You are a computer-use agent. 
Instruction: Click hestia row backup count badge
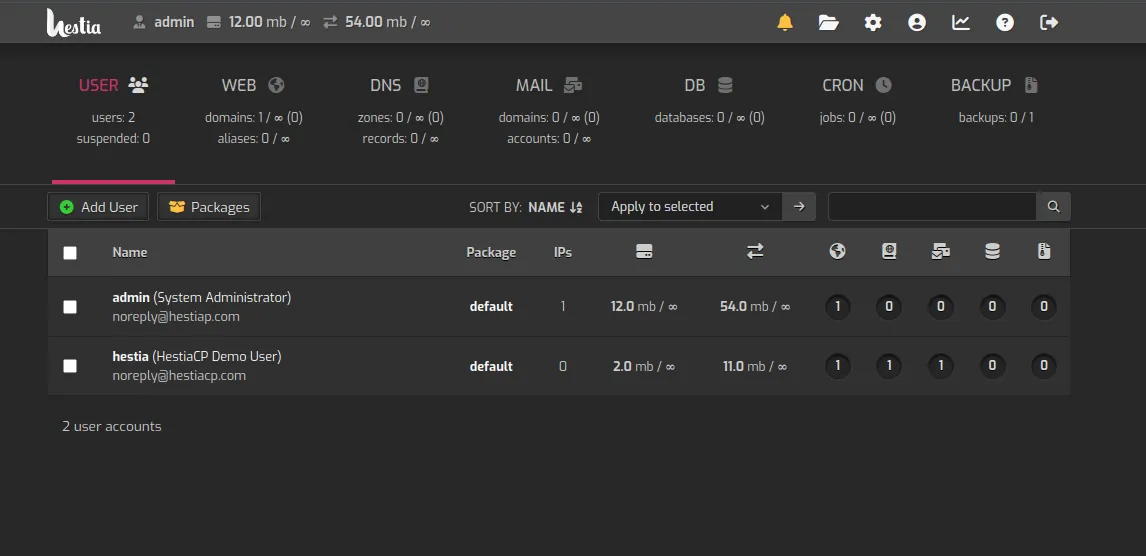tap(1044, 366)
